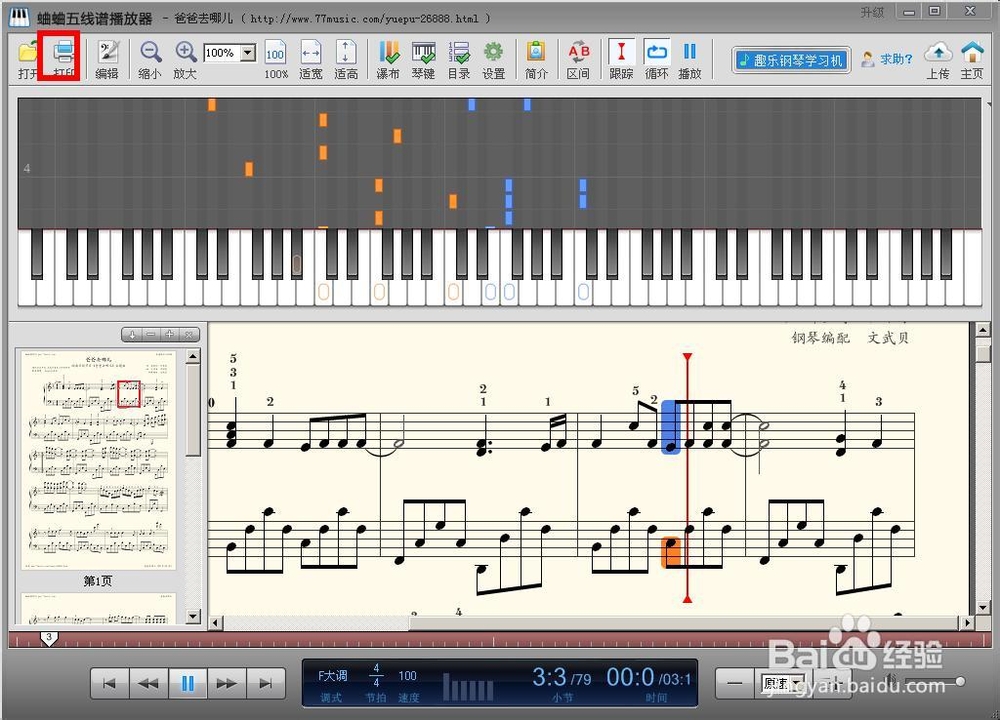Fit score to height with 适高
This screenshot has width=1000, height=720.
click(x=346, y=59)
